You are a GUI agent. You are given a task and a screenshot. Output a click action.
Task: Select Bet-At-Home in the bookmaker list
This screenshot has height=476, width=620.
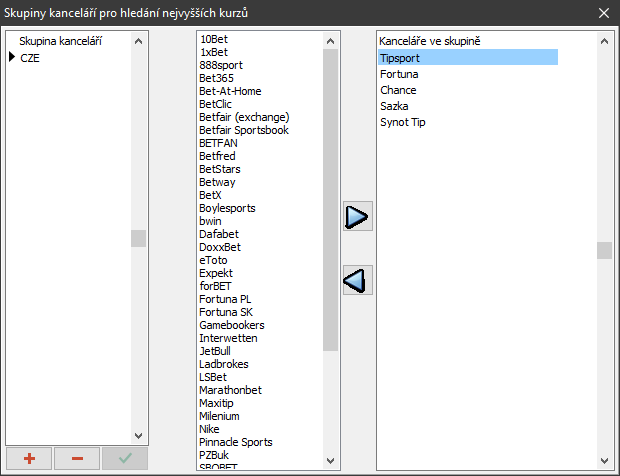click(x=230, y=91)
